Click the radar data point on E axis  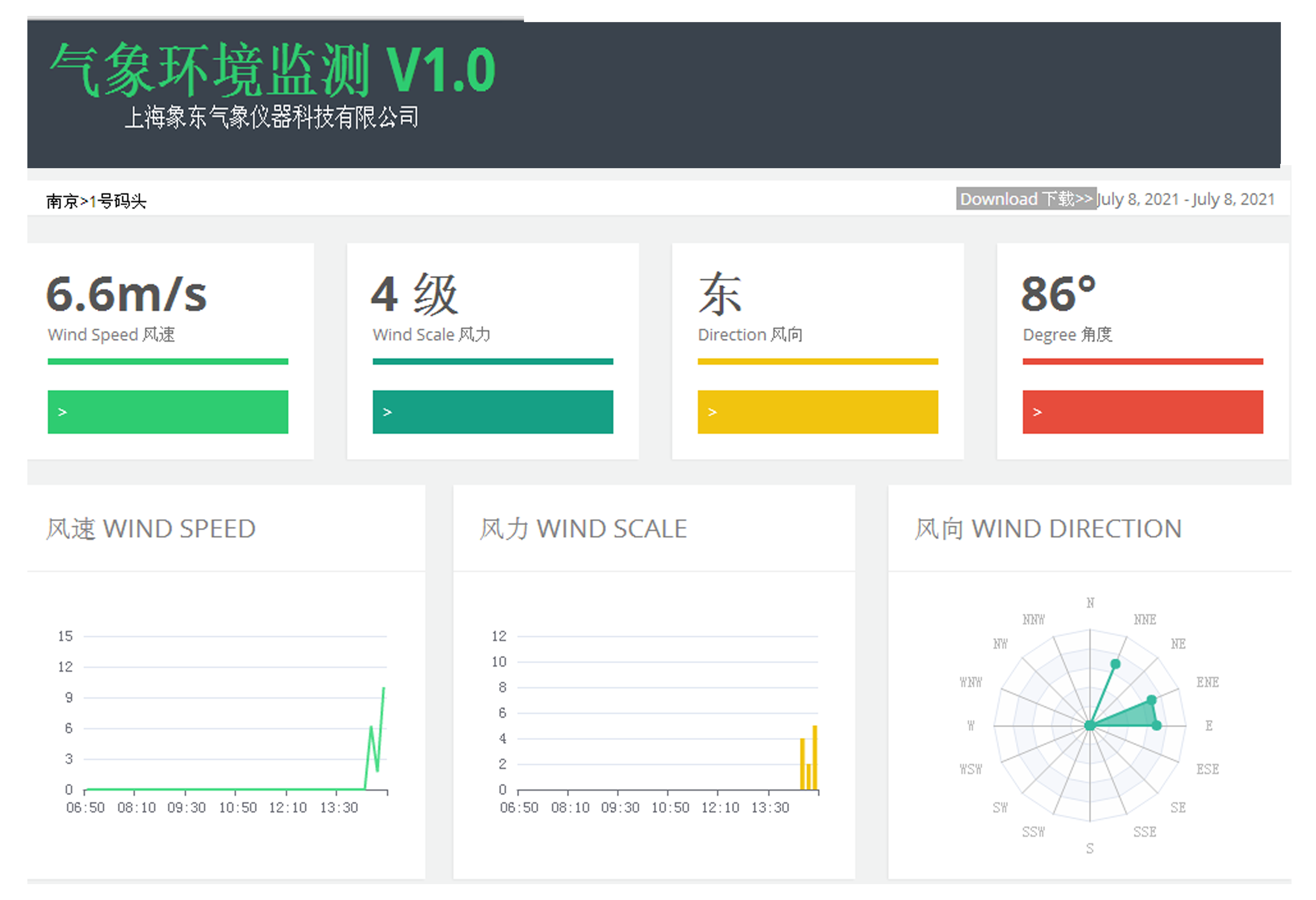pyautogui.click(x=1157, y=726)
